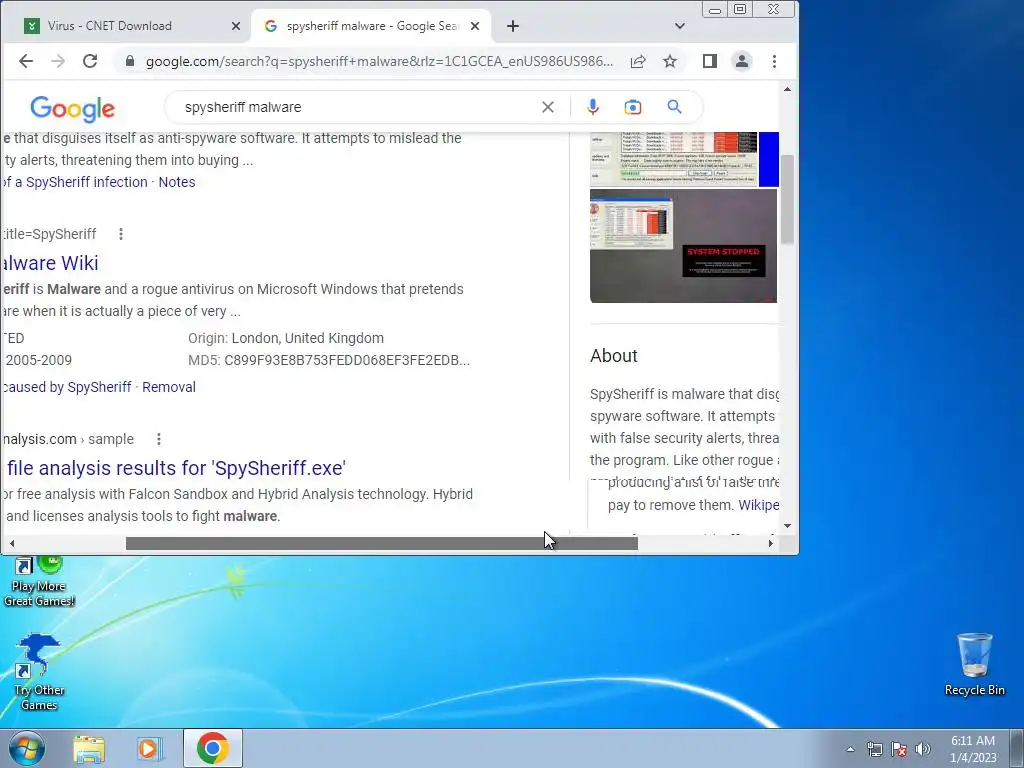Image resolution: width=1024 pixels, height=768 pixels.
Task: Click the vertical scrollbar down arrow
Action: (x=788, y=525)
